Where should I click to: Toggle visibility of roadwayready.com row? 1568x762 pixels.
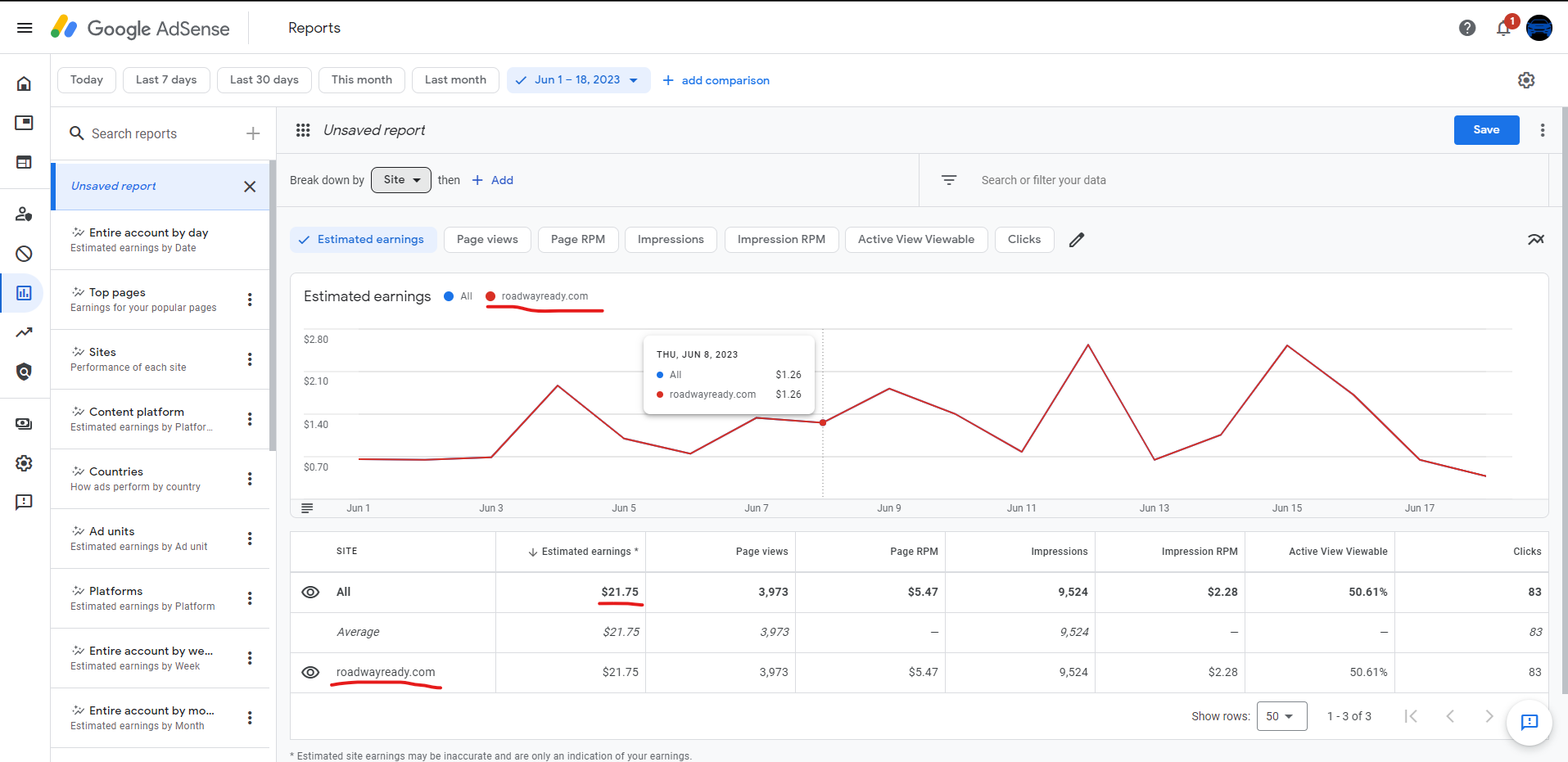click(310, 672)
